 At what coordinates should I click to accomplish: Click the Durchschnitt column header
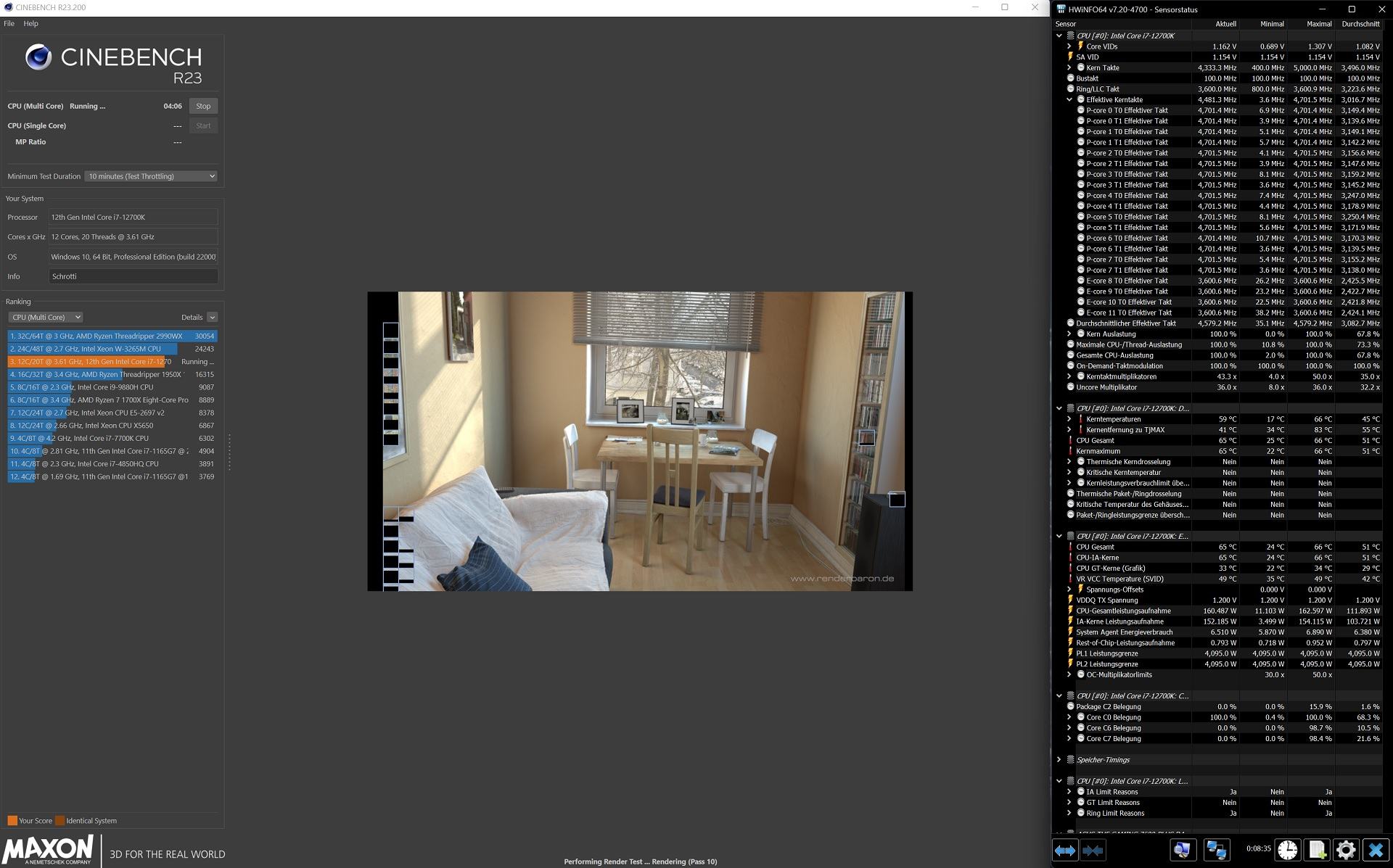click(x=1360, y=24)
